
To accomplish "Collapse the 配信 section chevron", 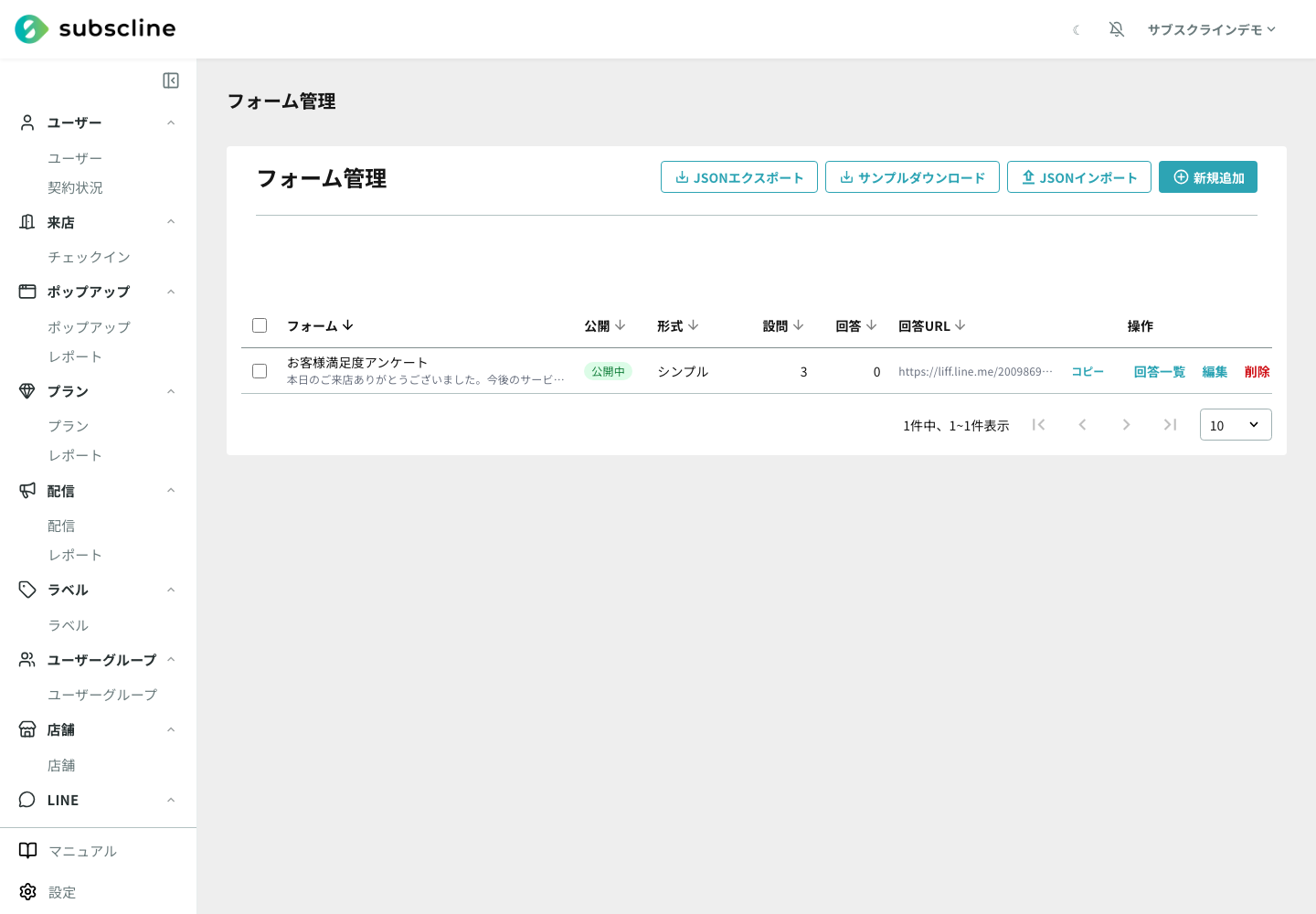I will 171,491.
